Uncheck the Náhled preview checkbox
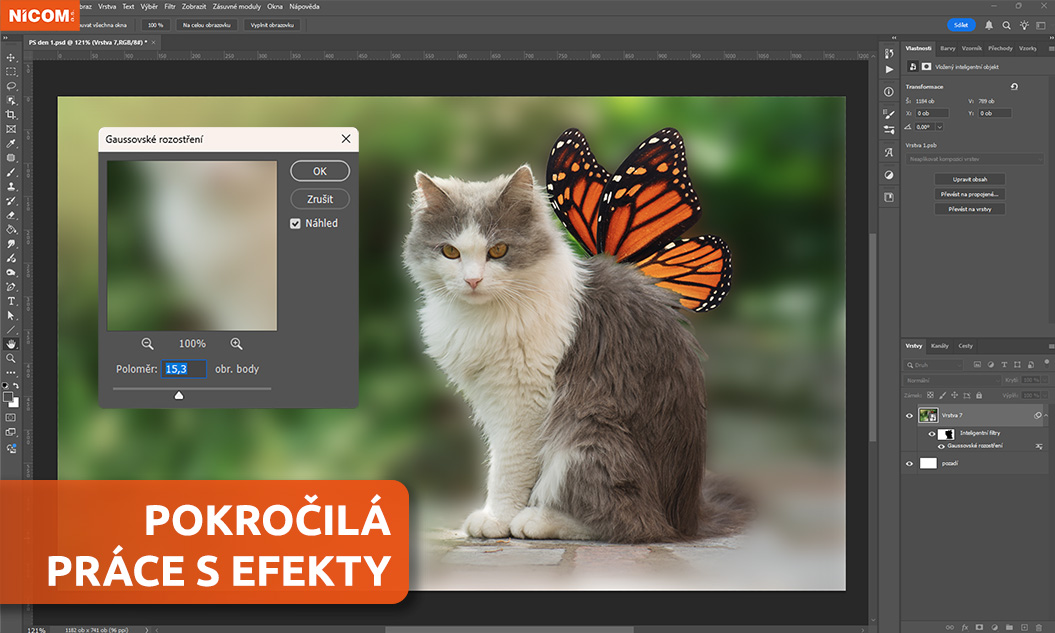 (296, 223)
